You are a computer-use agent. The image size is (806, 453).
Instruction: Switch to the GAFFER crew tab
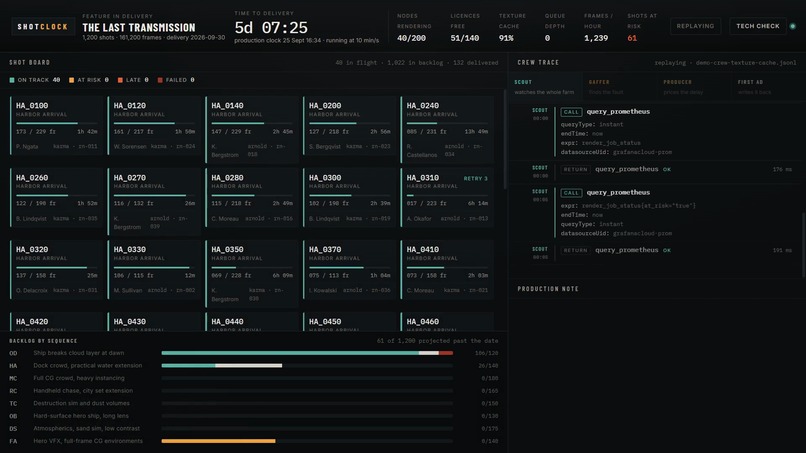click(x=619, y=87)
